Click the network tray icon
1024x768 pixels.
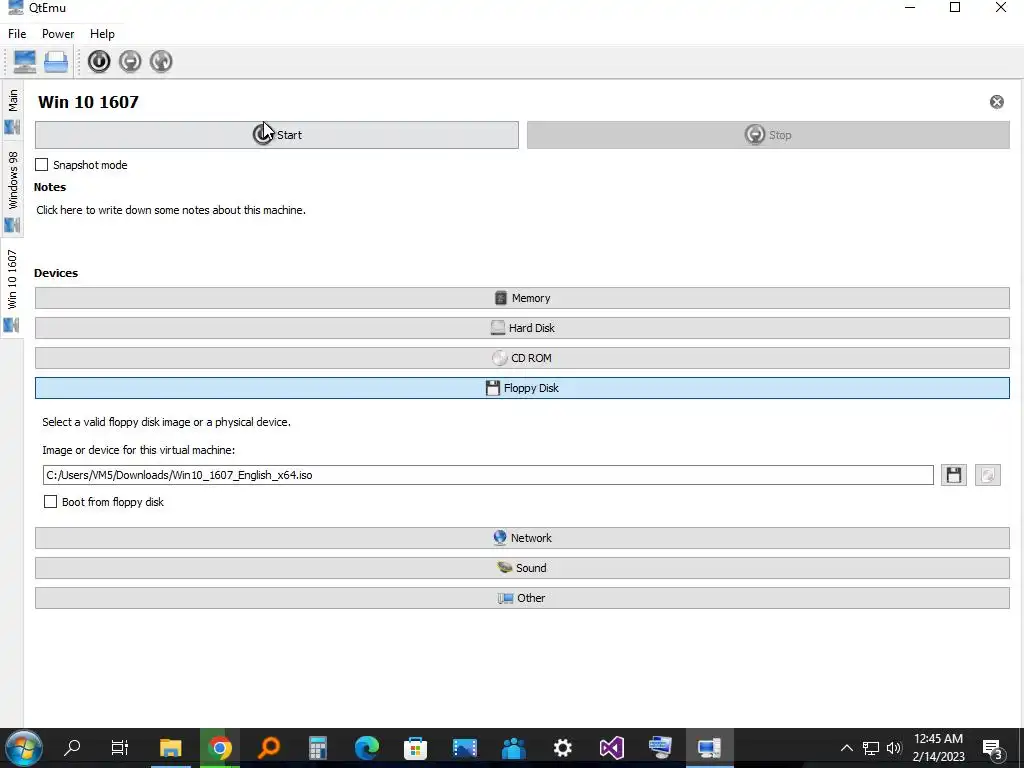[x=871, y=748]
